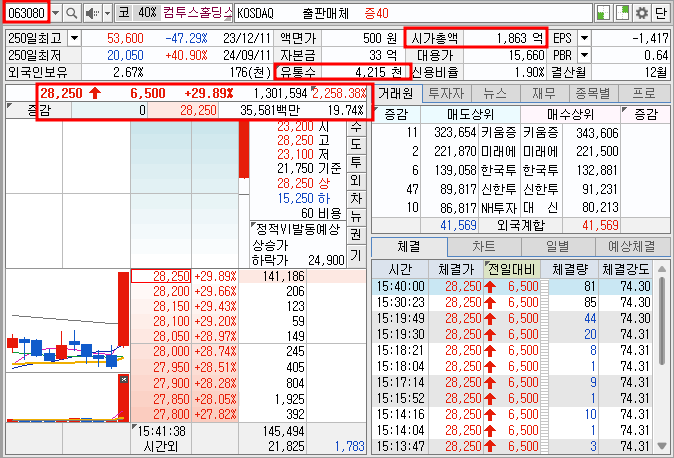Click the 15:19:49 trade row
The width and height of the screenshot is (674, 458).
click(x=512, y=319)
